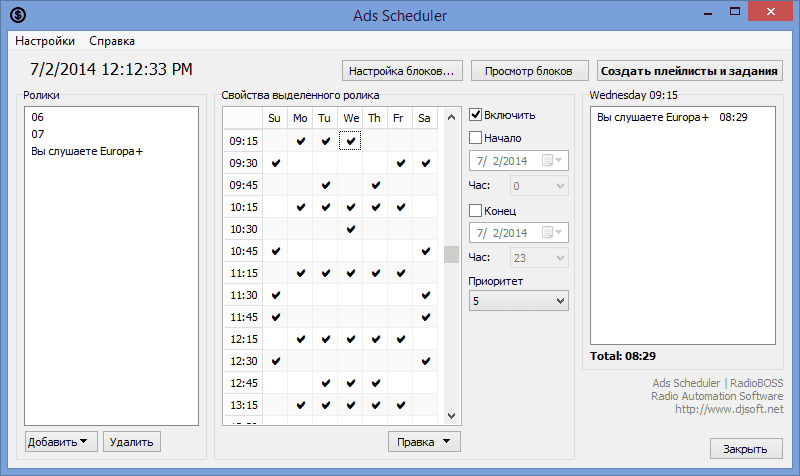Click the 10:45 time row header
Screen dimensions: 800x476
(x=243, y=251)
